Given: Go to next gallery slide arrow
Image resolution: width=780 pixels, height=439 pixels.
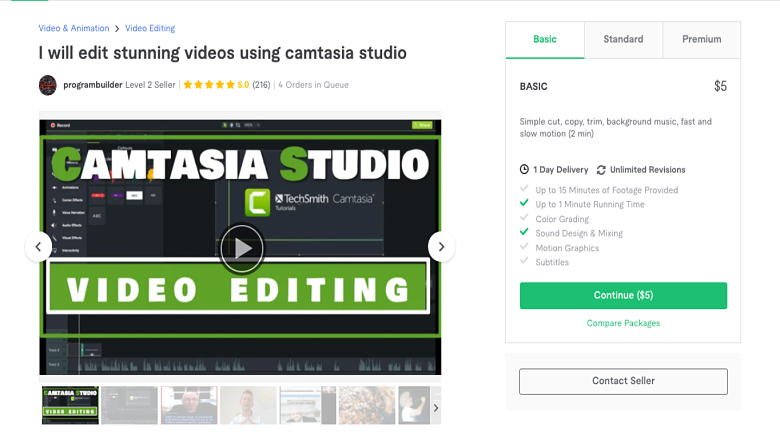Looking at the screenshot, I should [441, 247].
